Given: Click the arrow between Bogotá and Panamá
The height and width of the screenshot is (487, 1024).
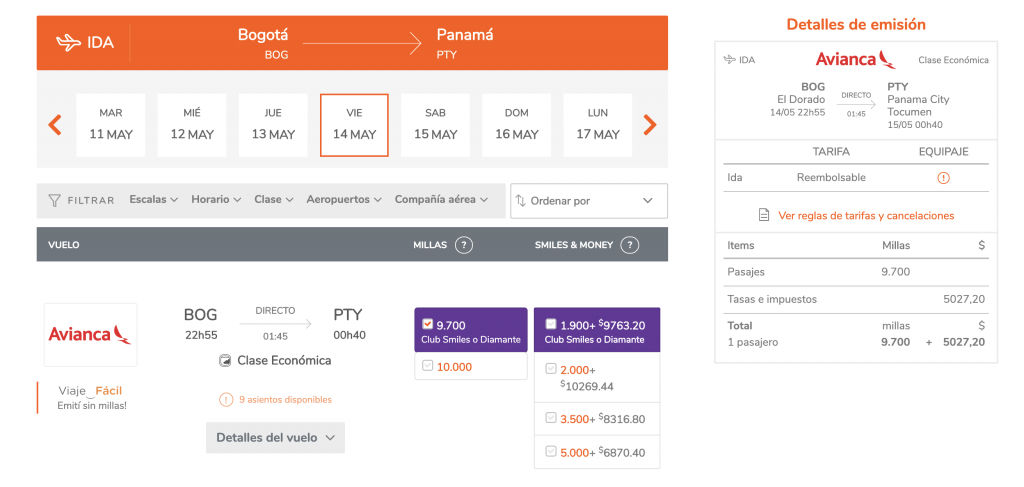Looking at the screenshot, I should click(362, 44).
